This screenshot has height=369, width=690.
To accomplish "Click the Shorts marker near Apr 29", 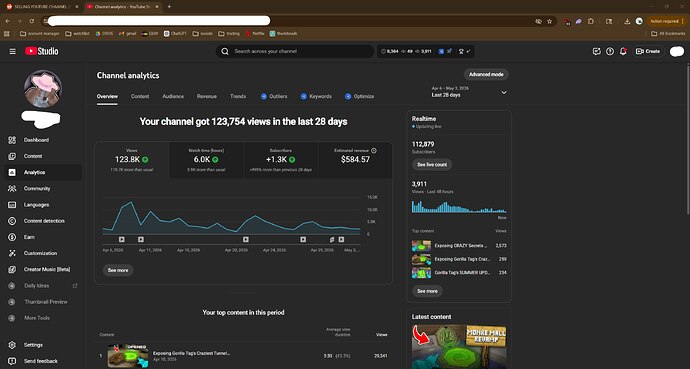I will (x=332, y=239).
